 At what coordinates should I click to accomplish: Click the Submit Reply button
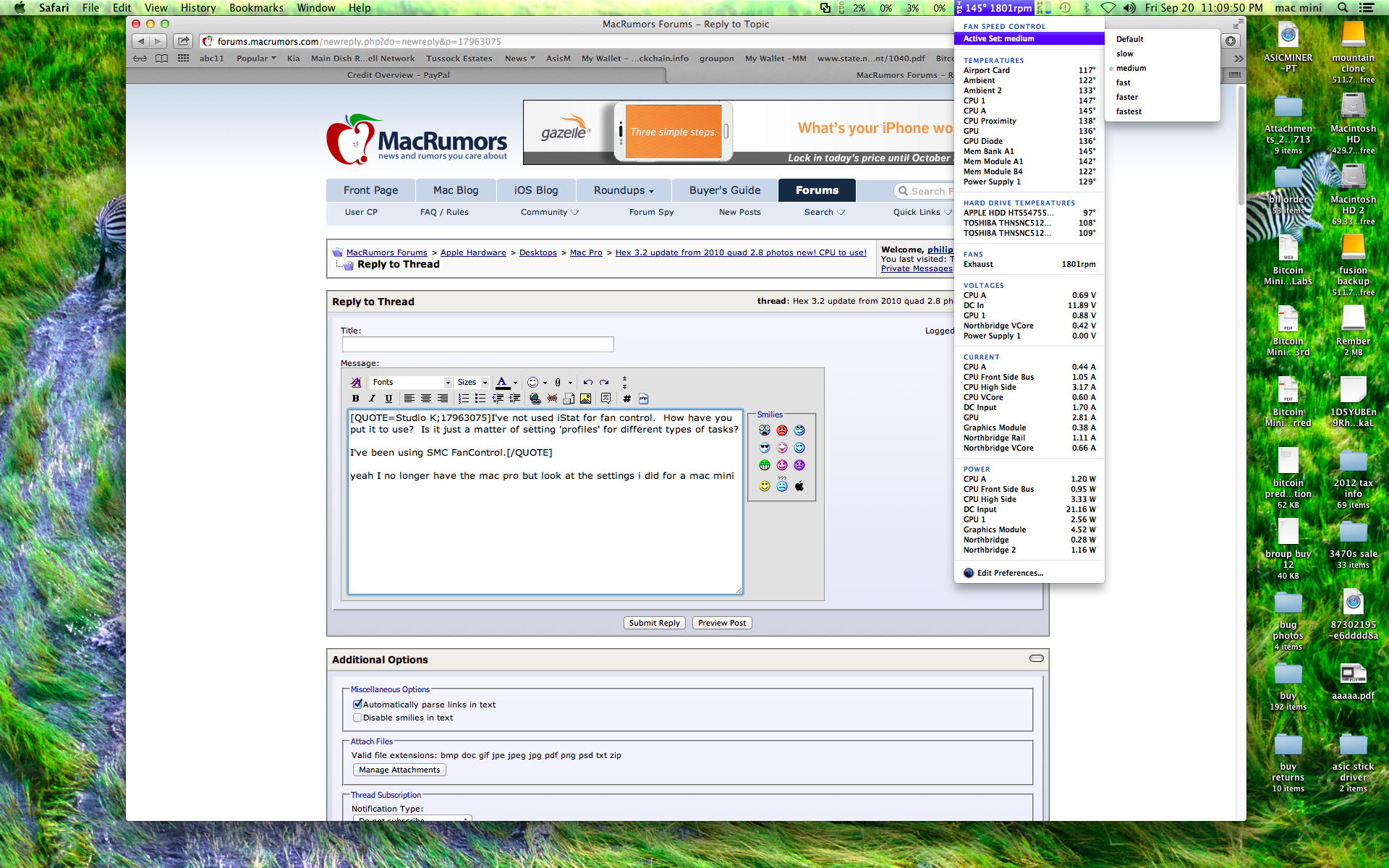point(654,623)
